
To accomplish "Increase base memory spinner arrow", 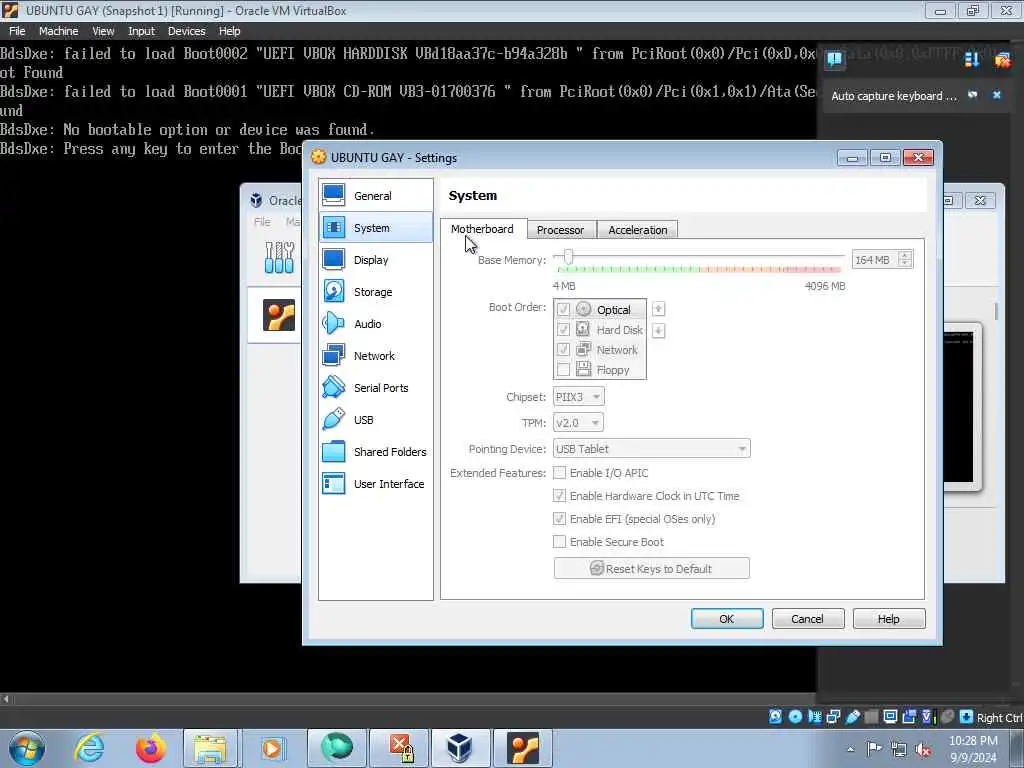I will (905, 255).
